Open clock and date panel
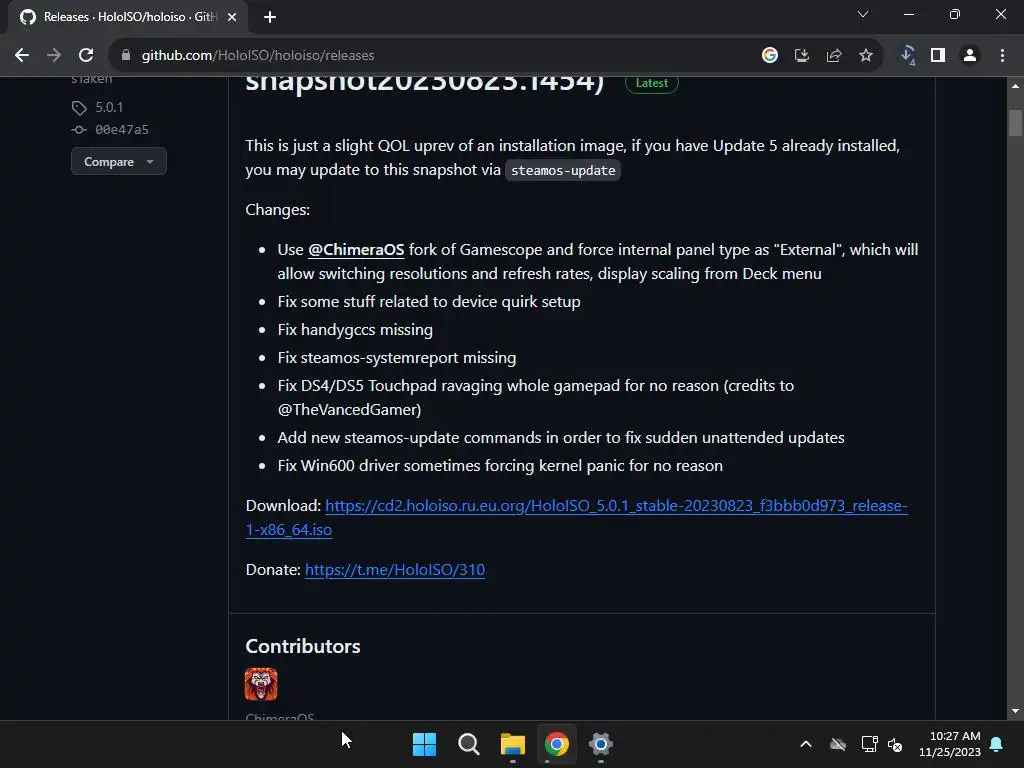1024x768 pixels. pos(950,744)
